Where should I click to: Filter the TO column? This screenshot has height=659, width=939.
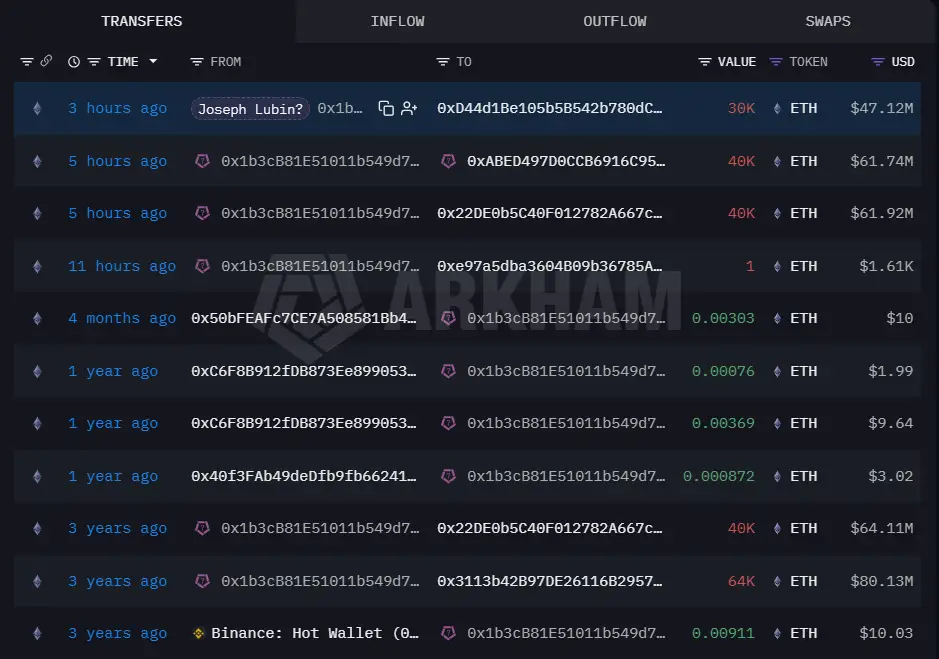click(443, 62)
